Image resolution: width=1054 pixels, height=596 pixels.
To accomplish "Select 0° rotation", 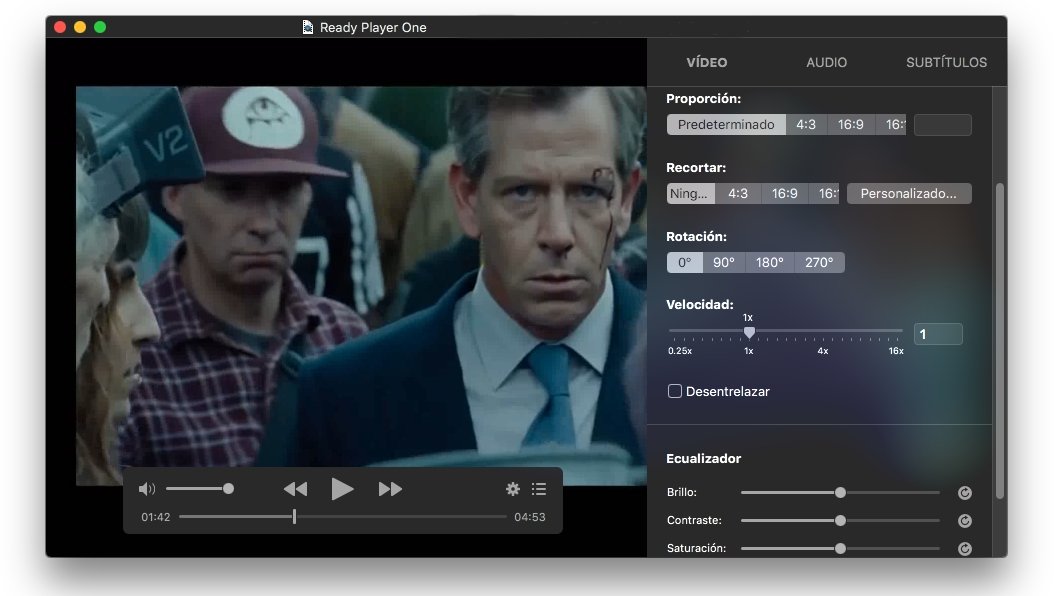I will click(x=684, y=263).
